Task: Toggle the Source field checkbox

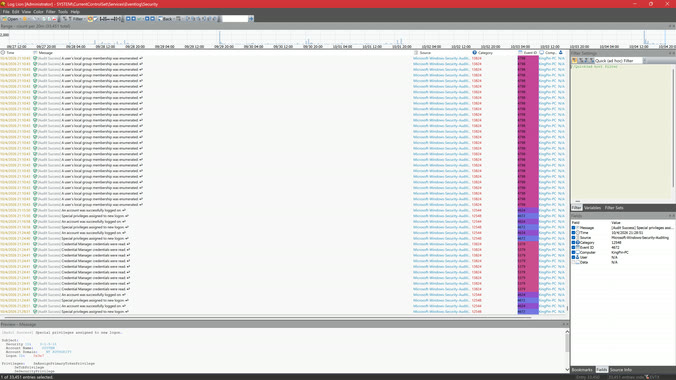Action: 573,238
